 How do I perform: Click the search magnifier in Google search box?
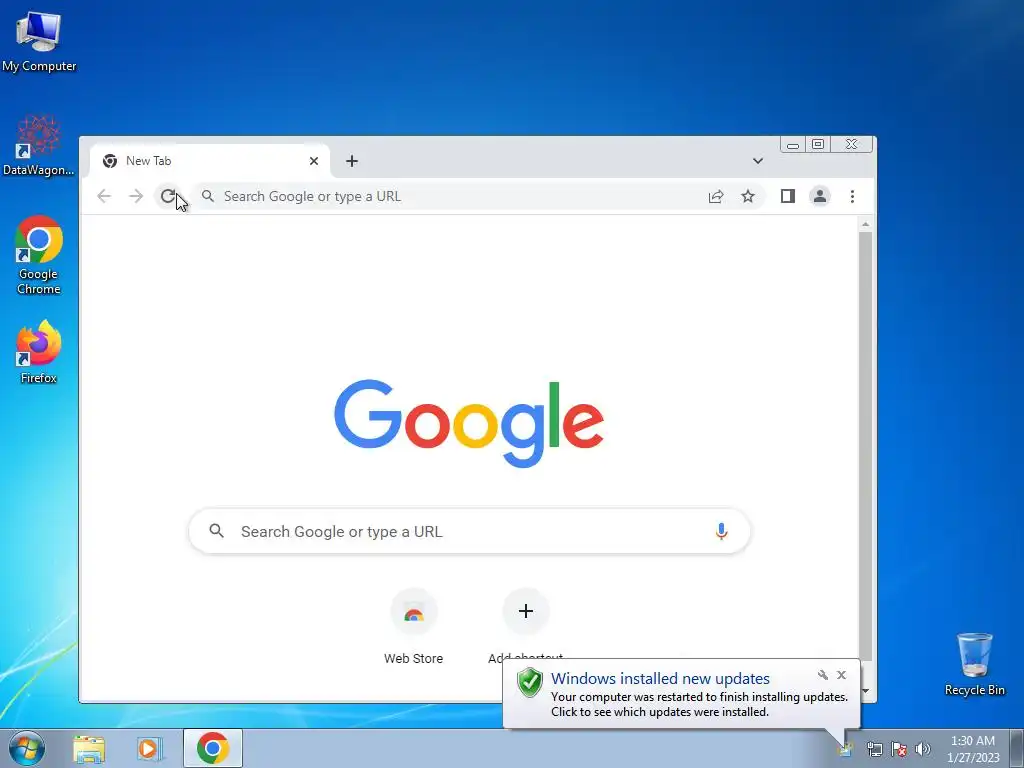click(x=217, y=531)
